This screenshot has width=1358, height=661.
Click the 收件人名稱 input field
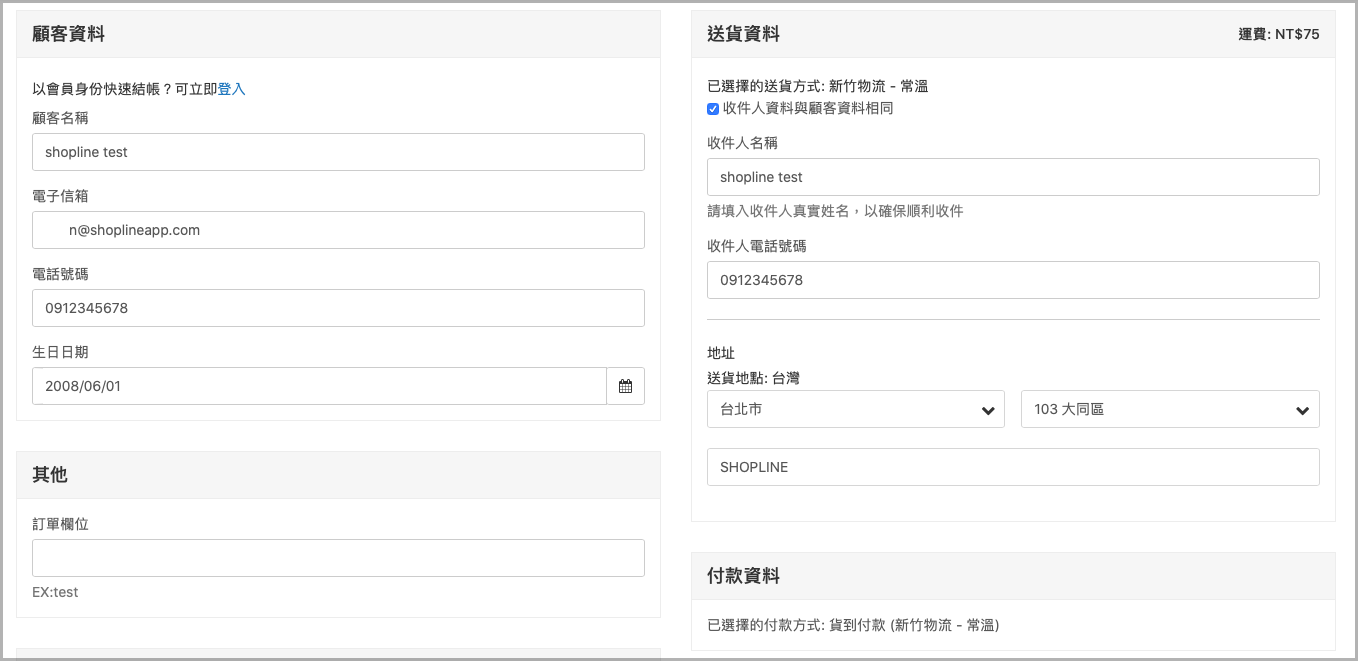click(1013, 177)
